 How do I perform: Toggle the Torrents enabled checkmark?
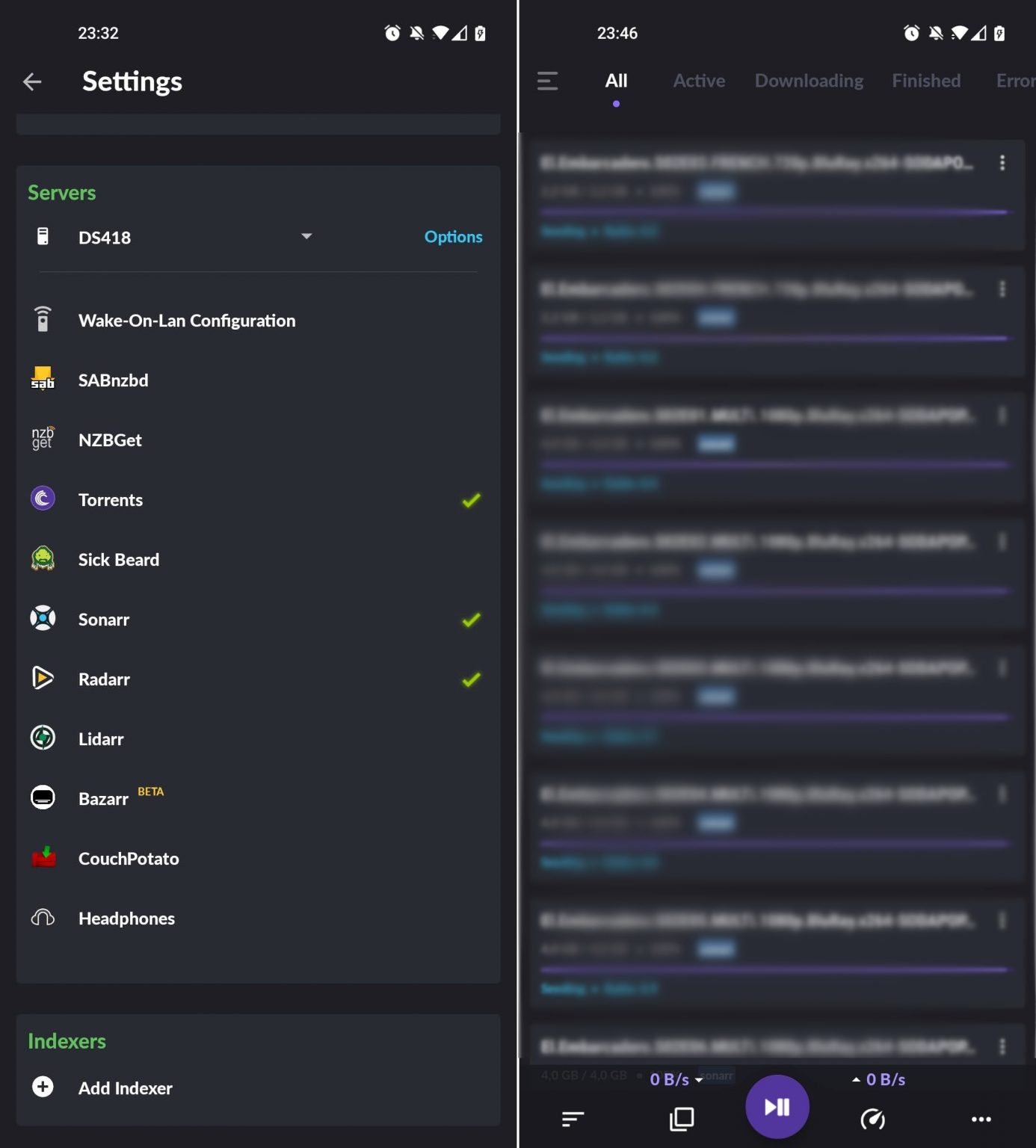point(471,500)
